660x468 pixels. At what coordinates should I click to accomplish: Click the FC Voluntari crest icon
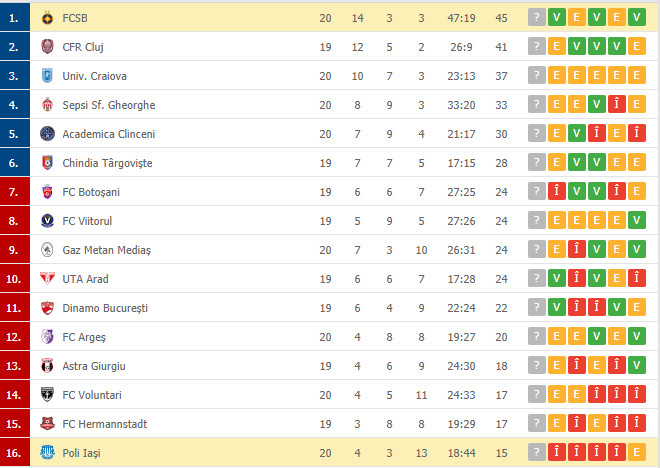[48, 395]
